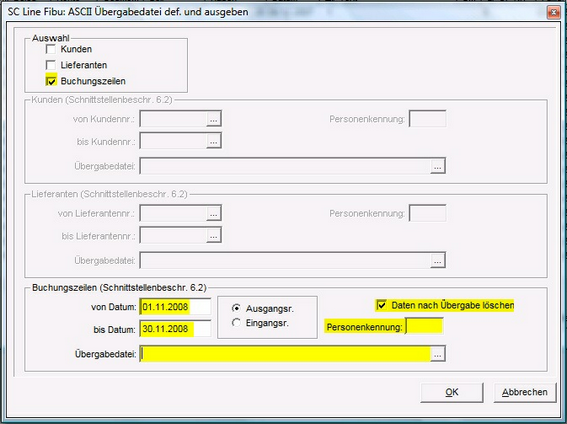The width and height of the screenshot is (567, 424).
Task: Click the Buchungszeilen Personenkennung field
Action: pos(424,326)
